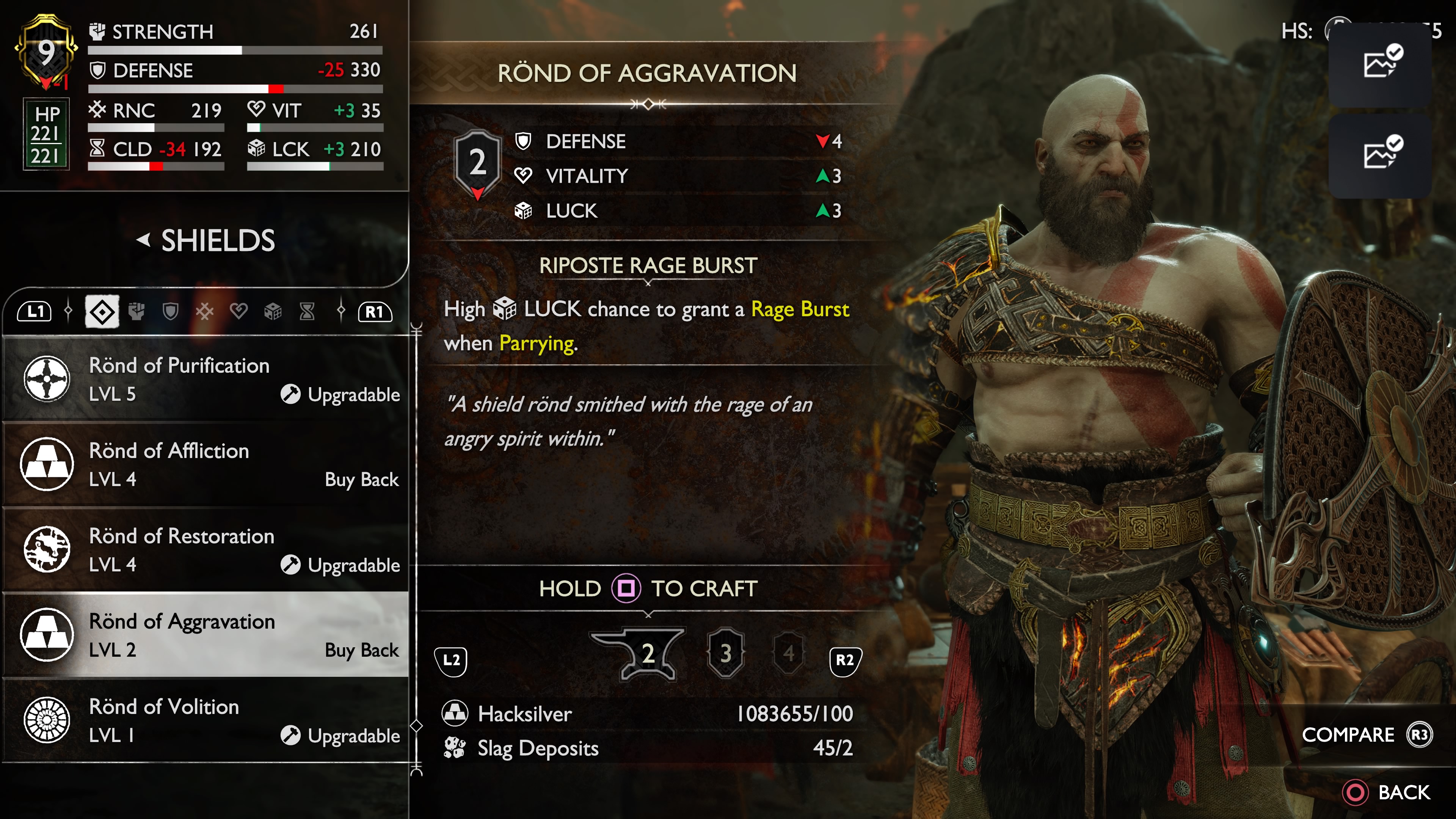Image resolution: width=1456 pixels, height=819 pixels.
Task: Select level 3 craft tier badge
Action: pos(726,653)
